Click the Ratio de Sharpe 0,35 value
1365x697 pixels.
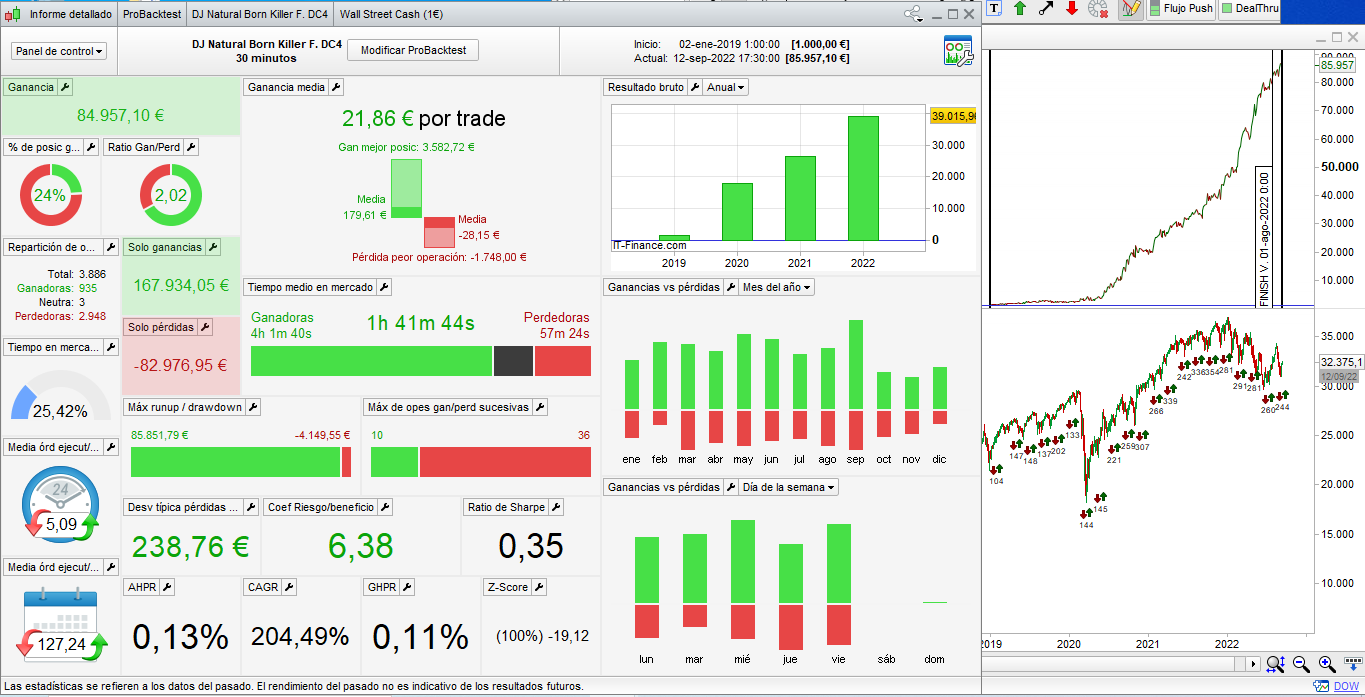[530, 546]
